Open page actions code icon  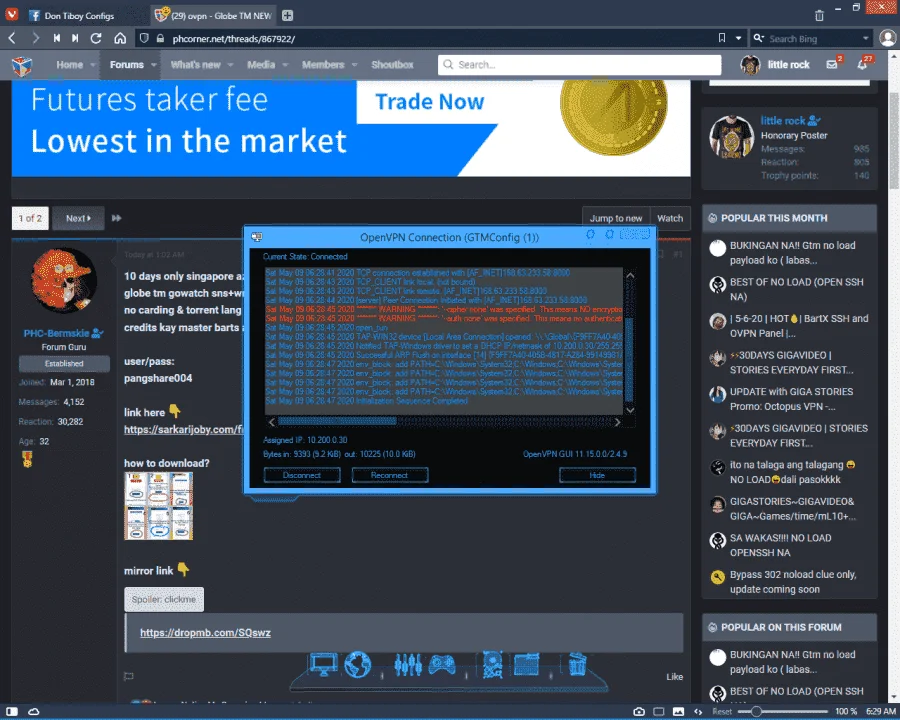698,711
